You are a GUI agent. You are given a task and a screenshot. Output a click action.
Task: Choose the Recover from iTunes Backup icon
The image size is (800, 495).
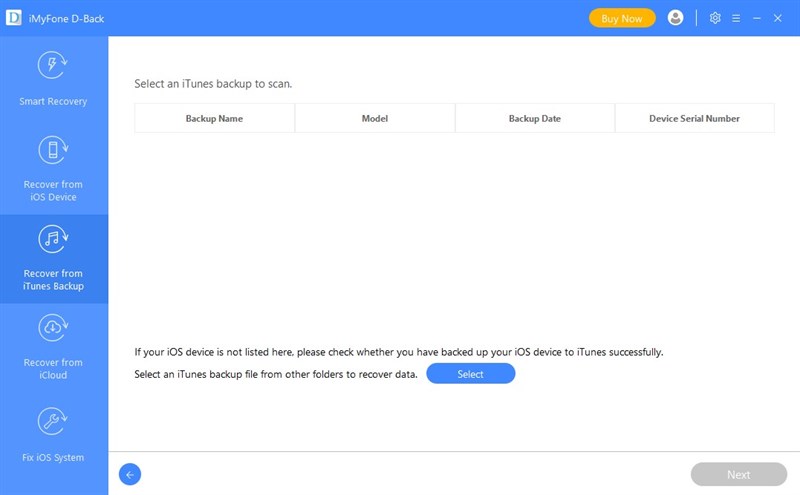click(x=53, y=239)
